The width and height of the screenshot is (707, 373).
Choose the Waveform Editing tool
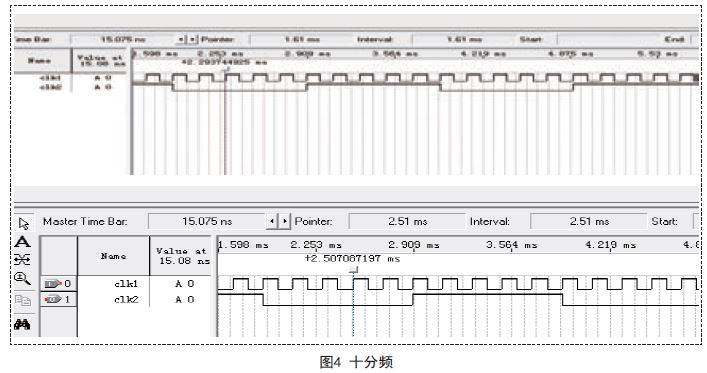[x=23, y=259]
